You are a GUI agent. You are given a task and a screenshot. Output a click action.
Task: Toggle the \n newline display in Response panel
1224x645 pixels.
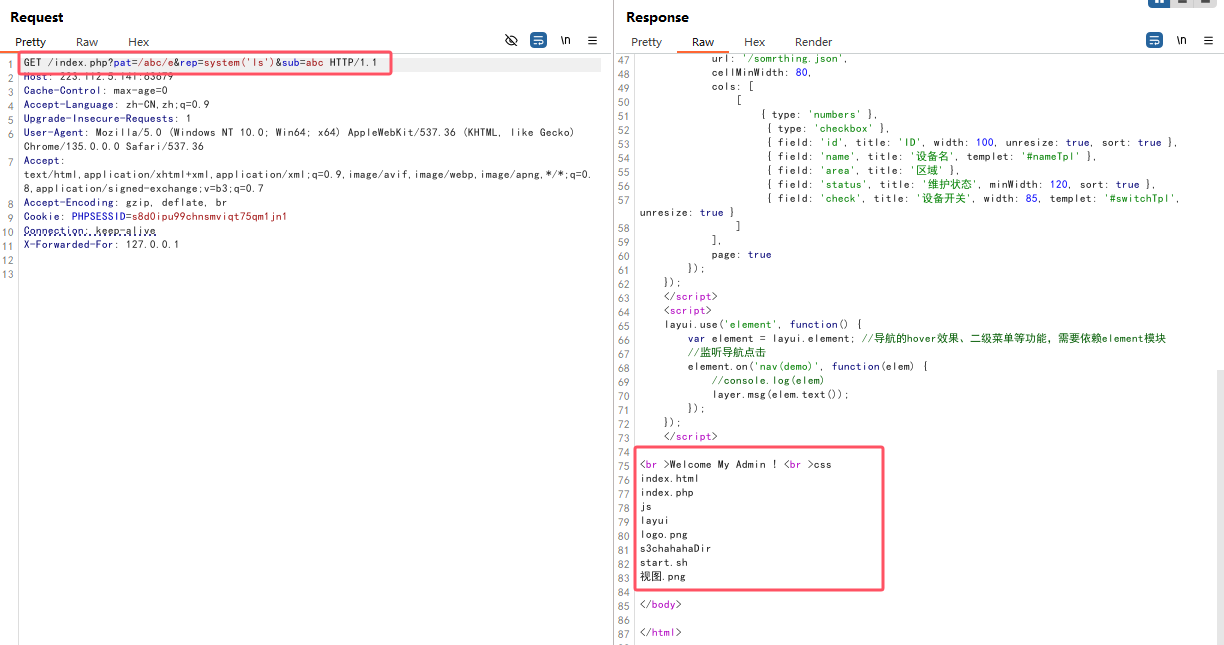(x=1181, y=40)
